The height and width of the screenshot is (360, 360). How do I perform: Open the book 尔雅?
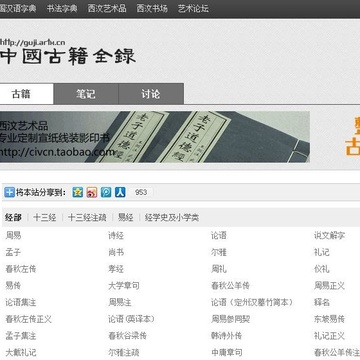click(x=219, y=252)
